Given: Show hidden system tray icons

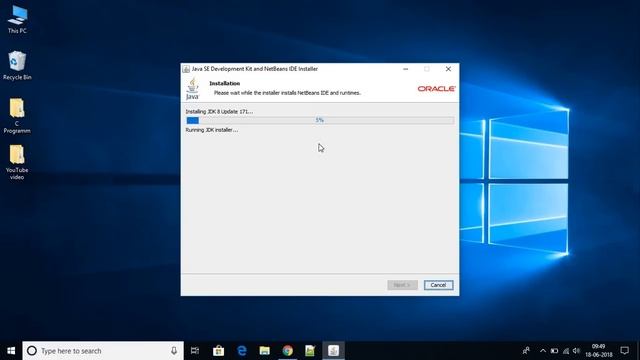Looking at the screenshot, I should [x=543, y=351].
